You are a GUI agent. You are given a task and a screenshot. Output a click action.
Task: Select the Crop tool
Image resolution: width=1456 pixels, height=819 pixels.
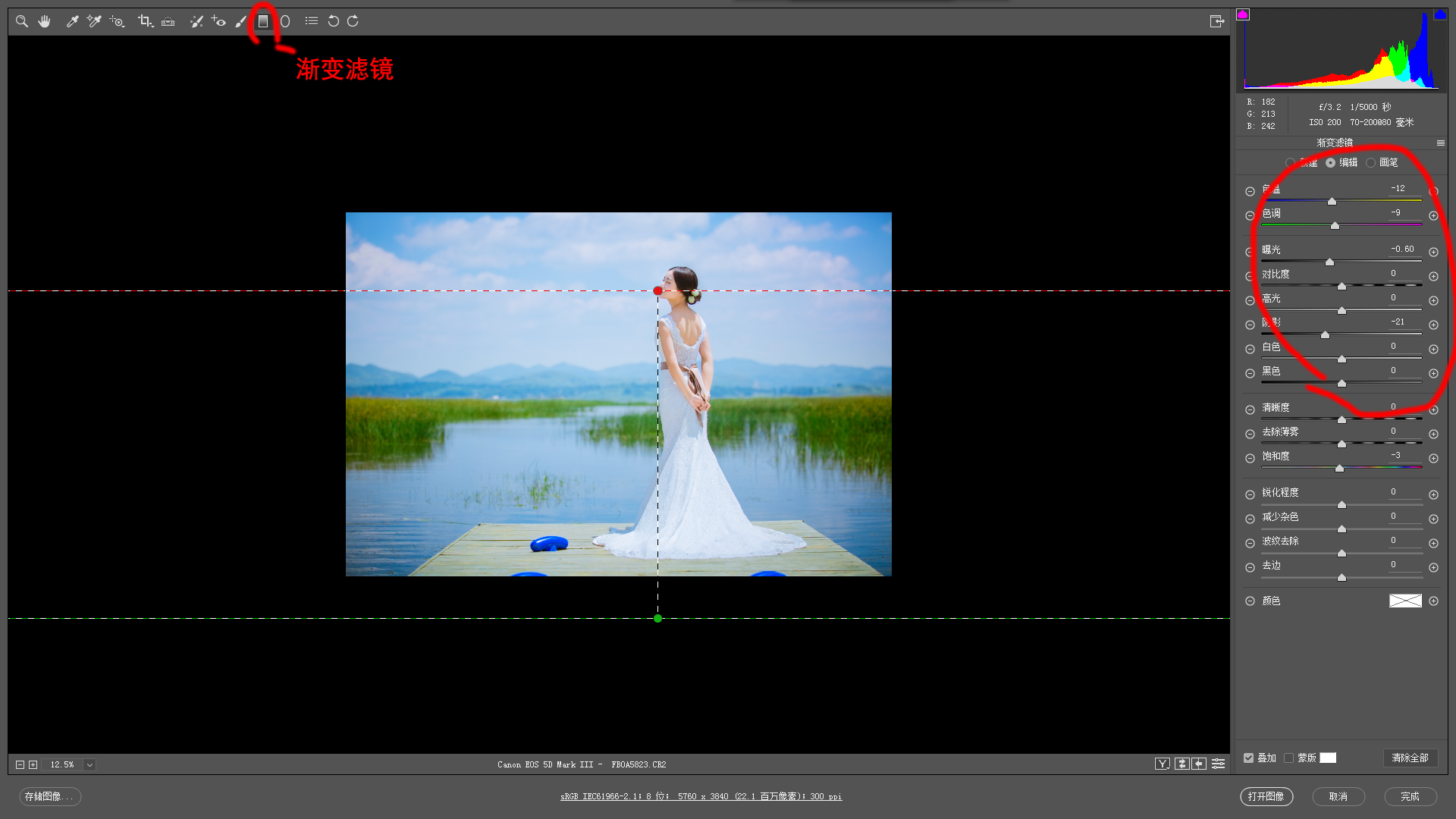[x=146, y=21]
